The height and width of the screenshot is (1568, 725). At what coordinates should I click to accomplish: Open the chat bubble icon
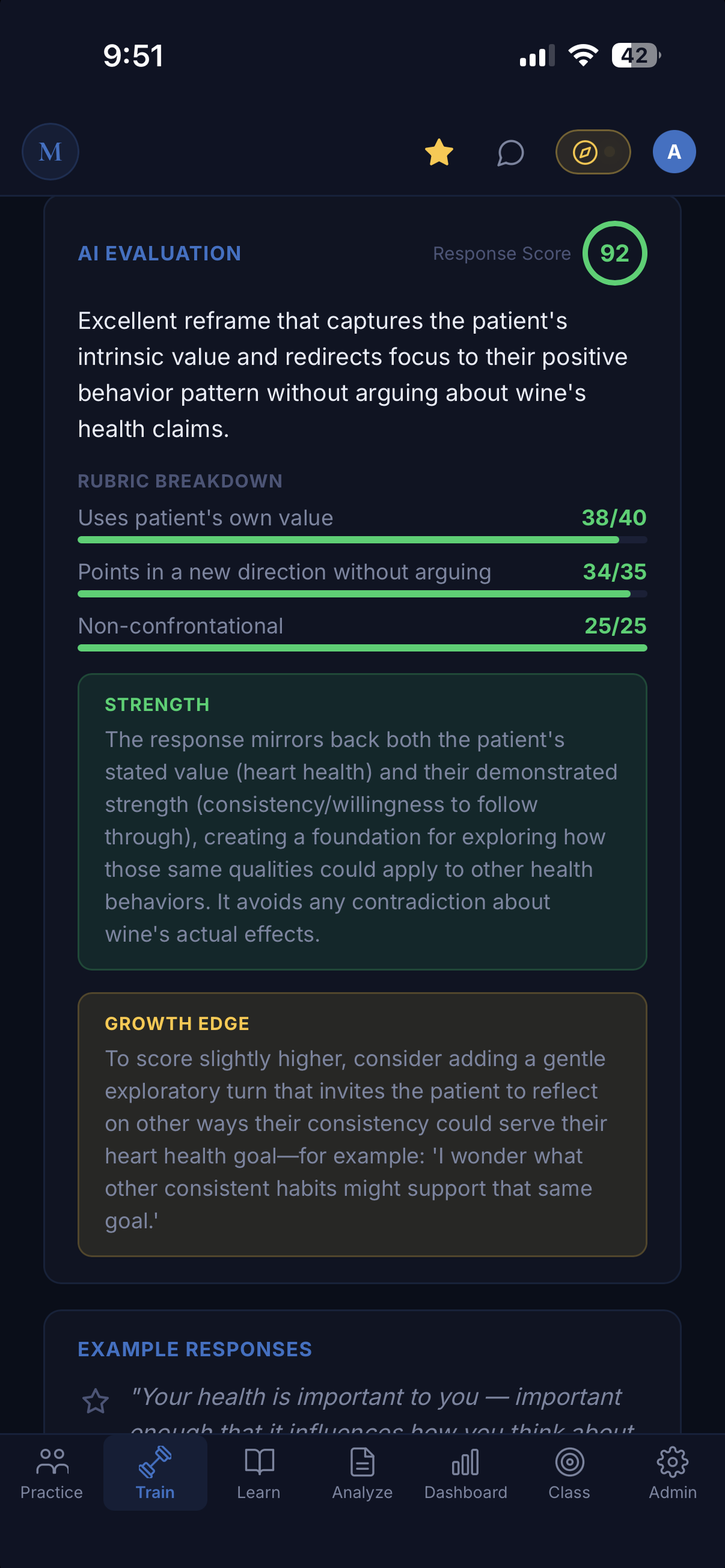[510, 152]
